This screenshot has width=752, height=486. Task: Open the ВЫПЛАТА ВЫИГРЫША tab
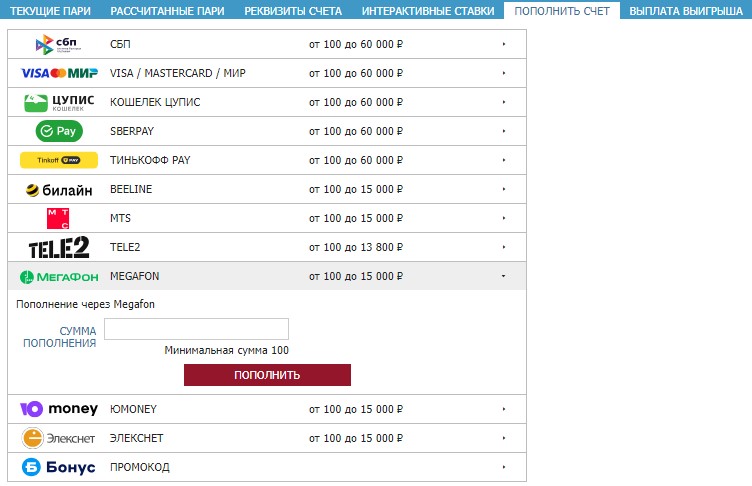point(686,11)
